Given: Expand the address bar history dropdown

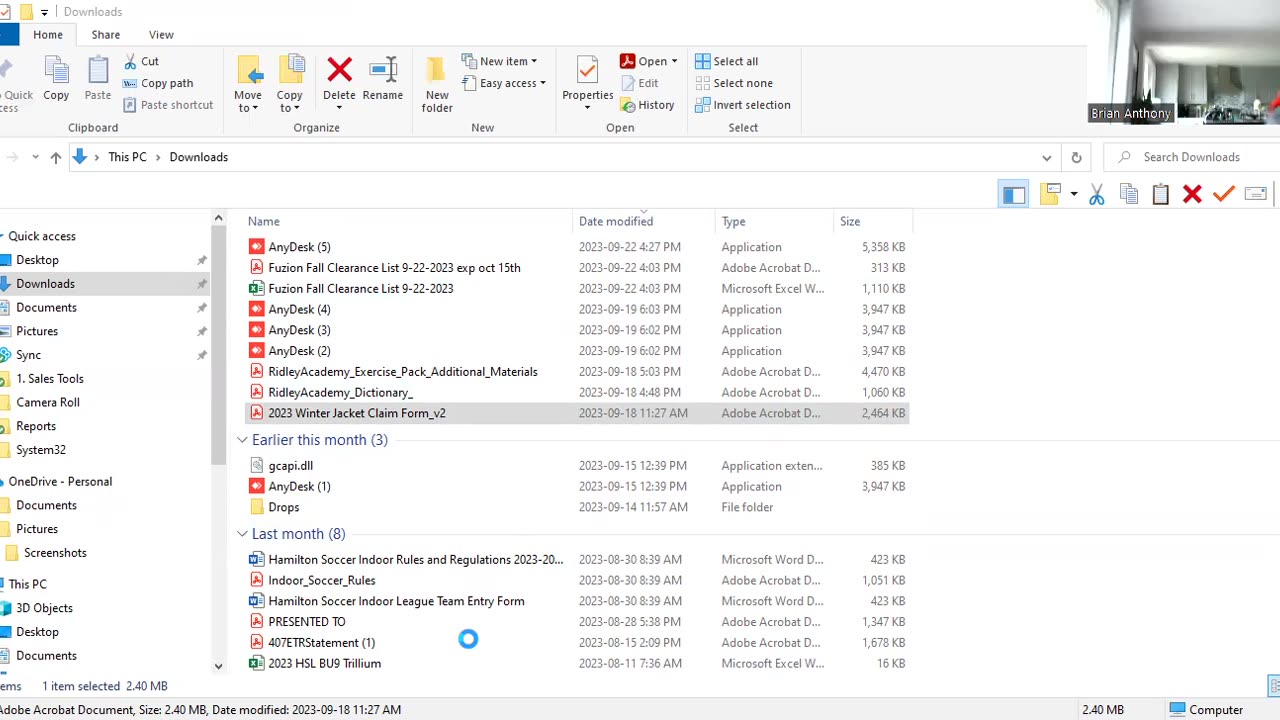Looking at the screenshot, I should pos(1047,157).
